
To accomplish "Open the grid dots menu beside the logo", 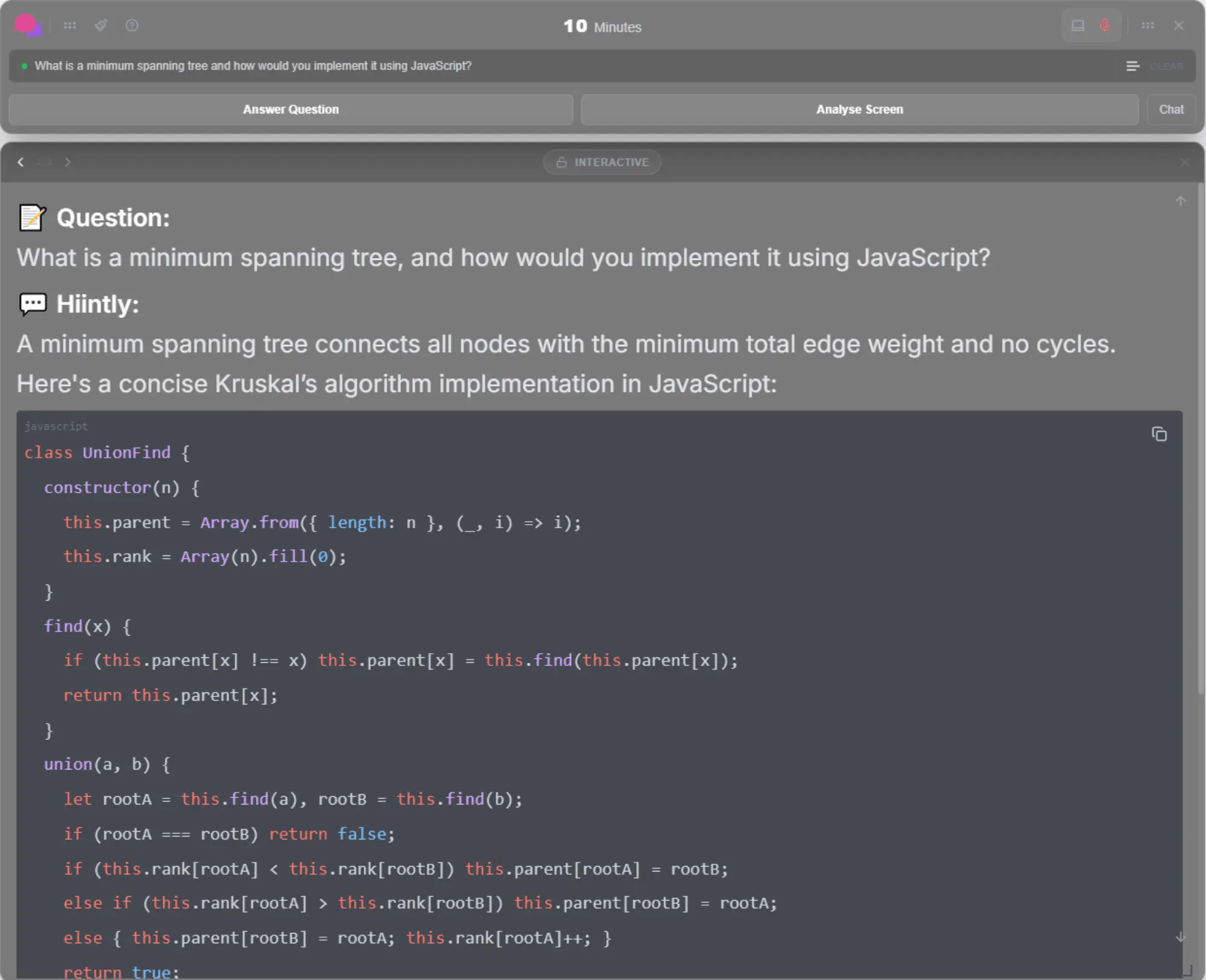I will point(70,25).
